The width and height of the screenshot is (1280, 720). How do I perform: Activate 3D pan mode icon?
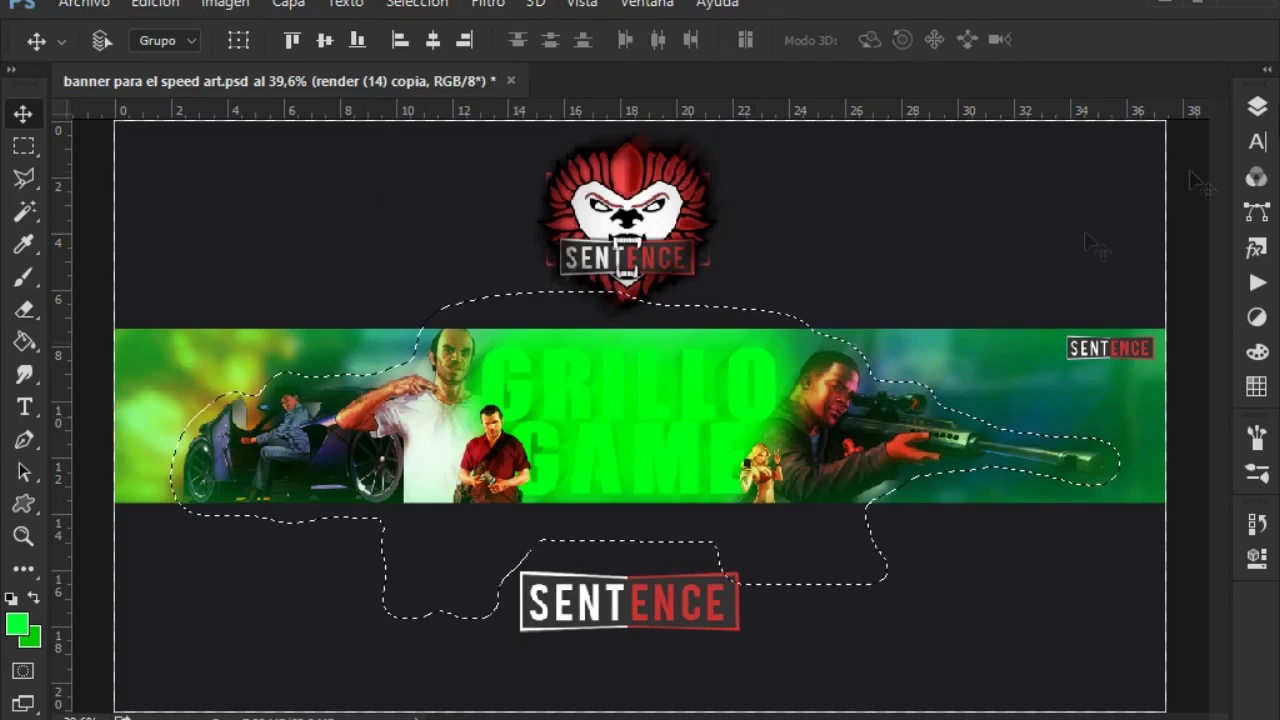tap(934, 40)
